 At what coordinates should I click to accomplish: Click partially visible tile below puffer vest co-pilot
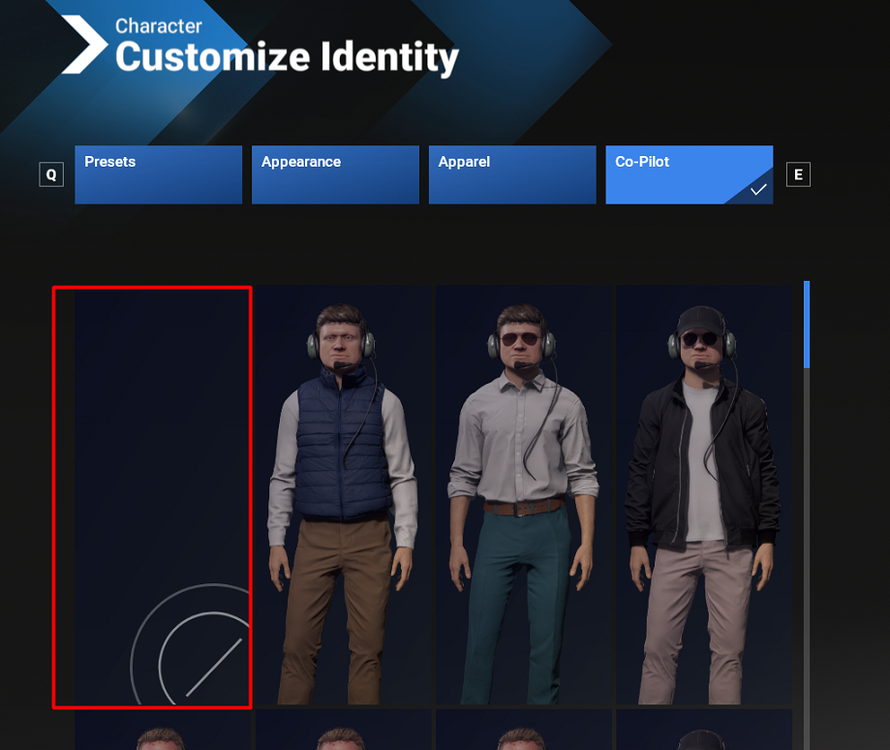click(343, 731)
